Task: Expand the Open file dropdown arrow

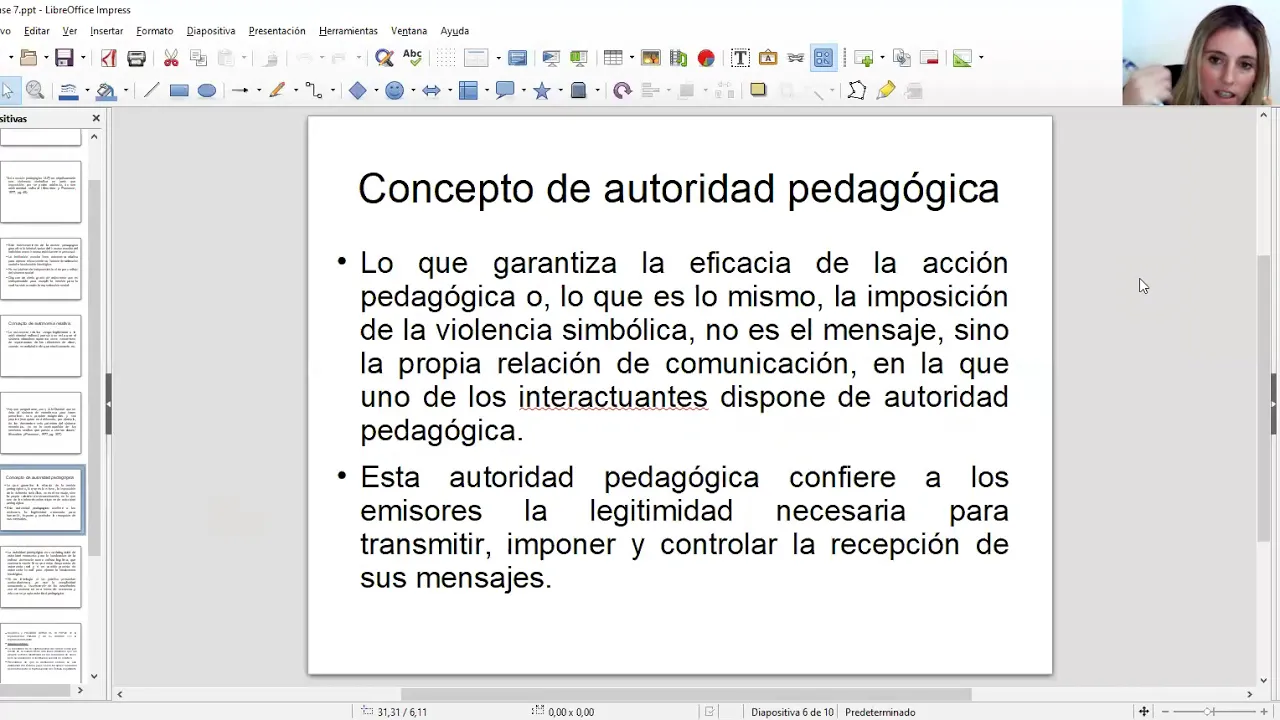Action: pos(44,58)
